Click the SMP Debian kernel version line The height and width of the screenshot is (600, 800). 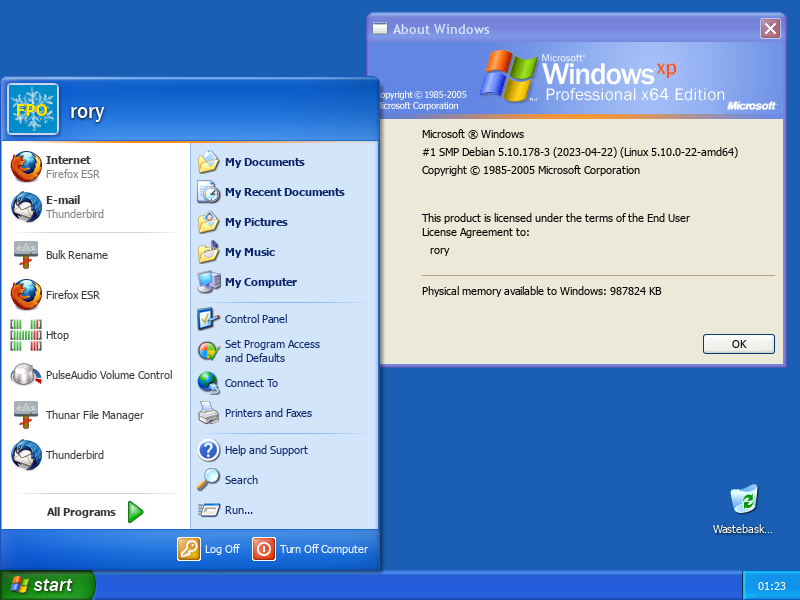[x=580, y=152]
